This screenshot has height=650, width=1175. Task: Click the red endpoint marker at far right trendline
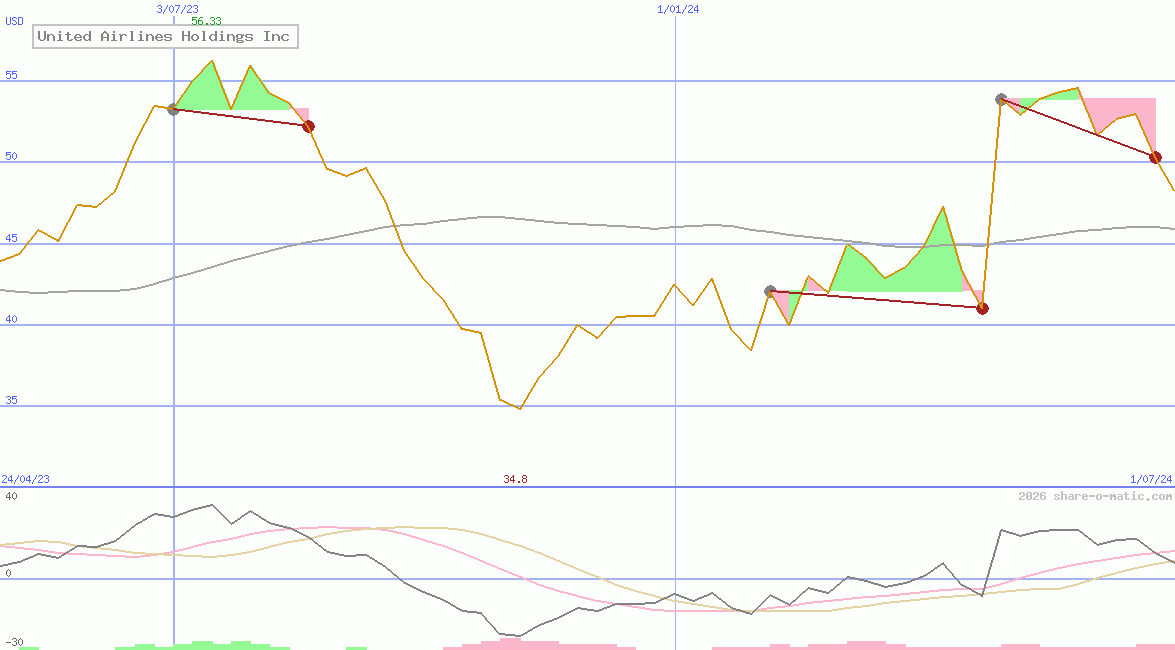tap(1156, 157)
